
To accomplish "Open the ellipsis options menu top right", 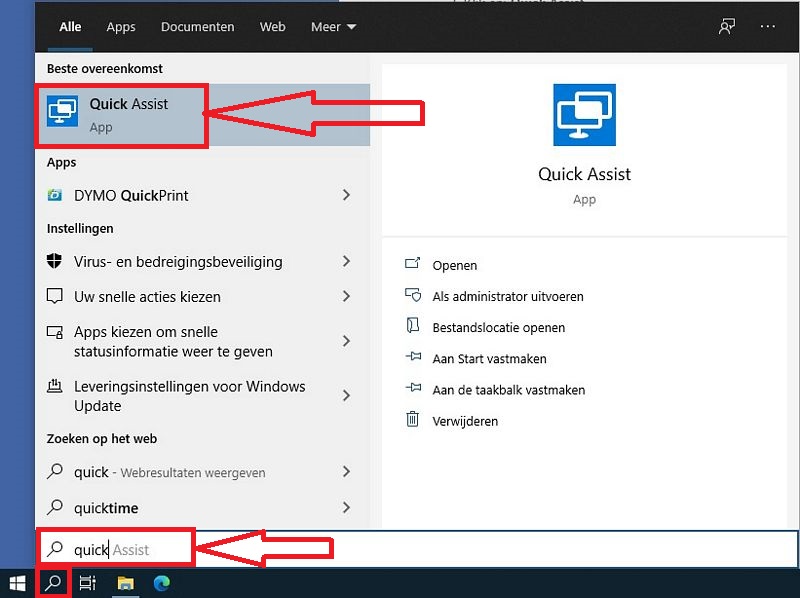I will 770,27.
